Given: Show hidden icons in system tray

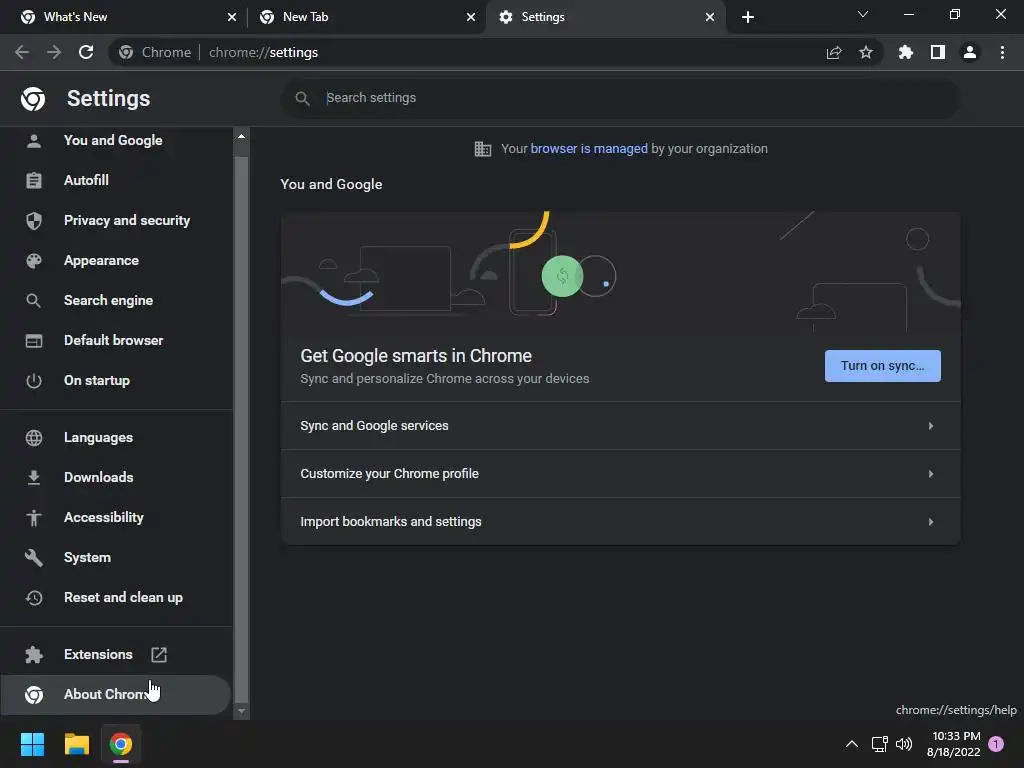Looking at the screenshot, I should [852, 744].
